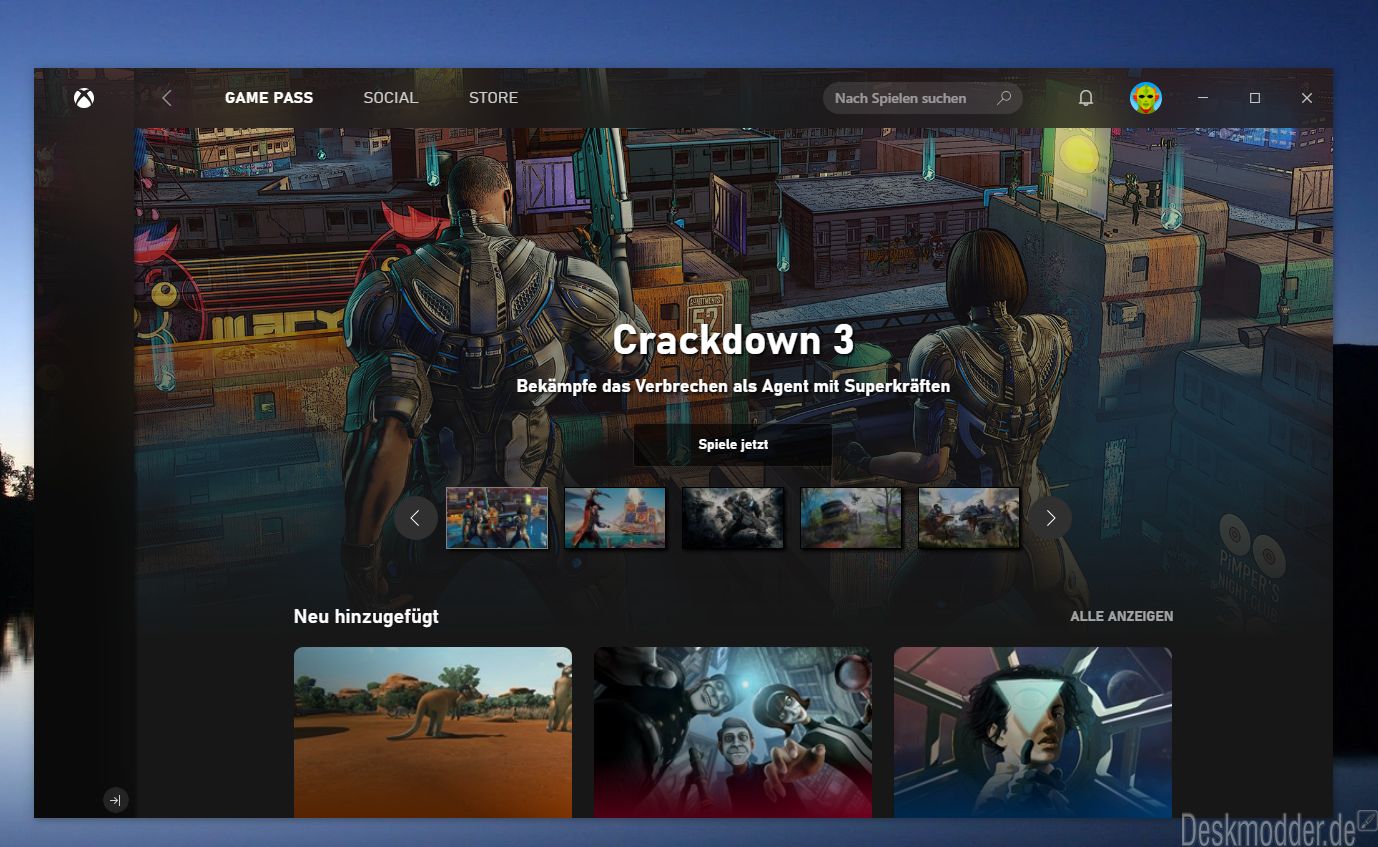The image size is (1378, 847).
Task: Click the 'Crackdown 3' title text
Action: [733, 341]
